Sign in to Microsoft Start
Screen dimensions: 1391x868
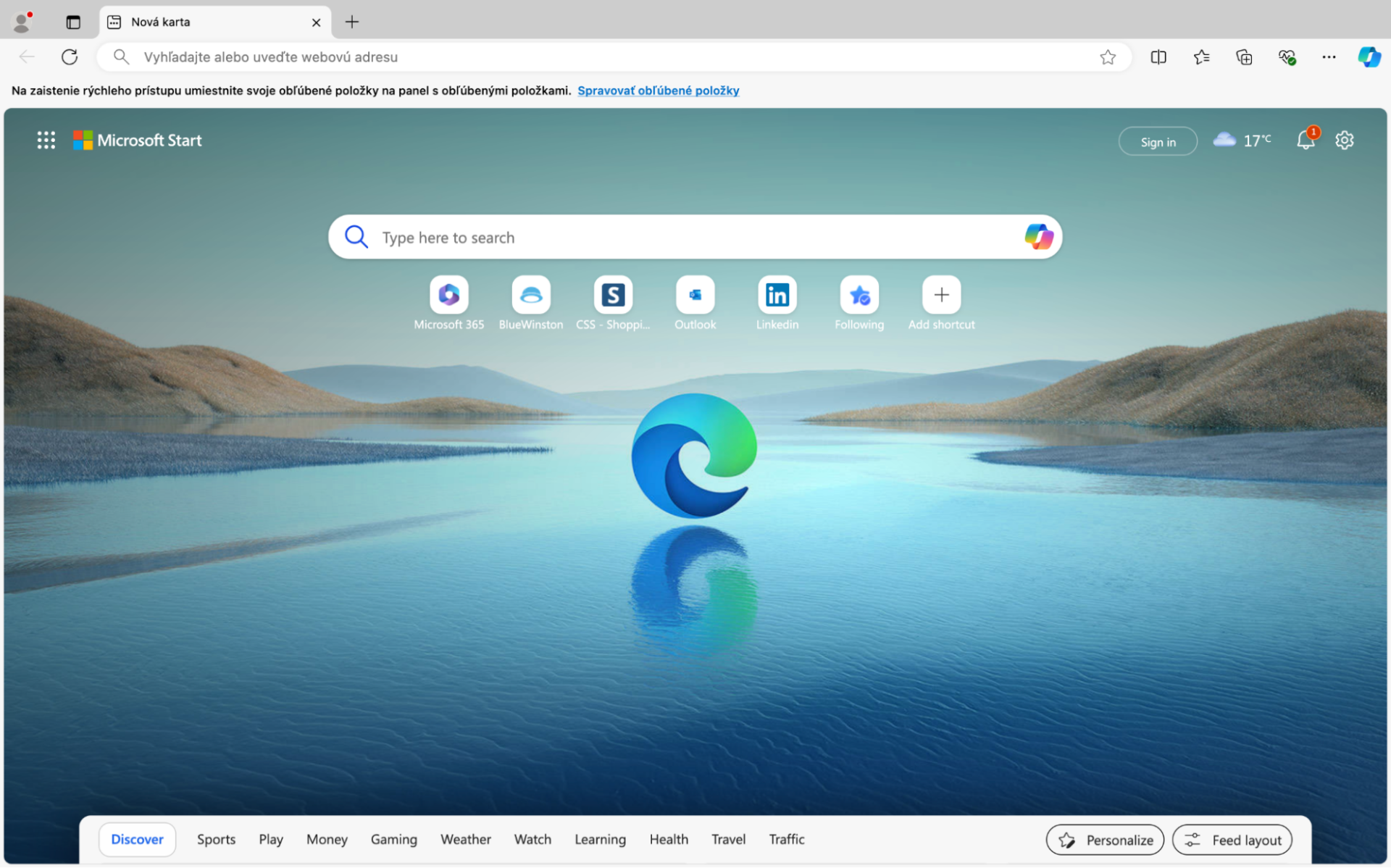point(1157,141)
